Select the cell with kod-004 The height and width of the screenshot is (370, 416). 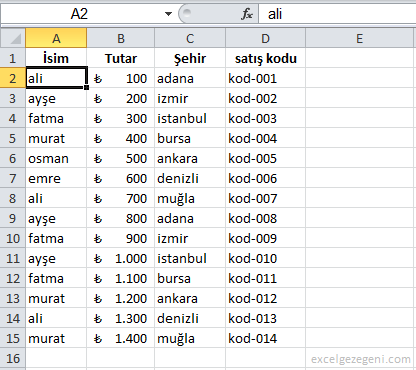[x=265, y=138]
